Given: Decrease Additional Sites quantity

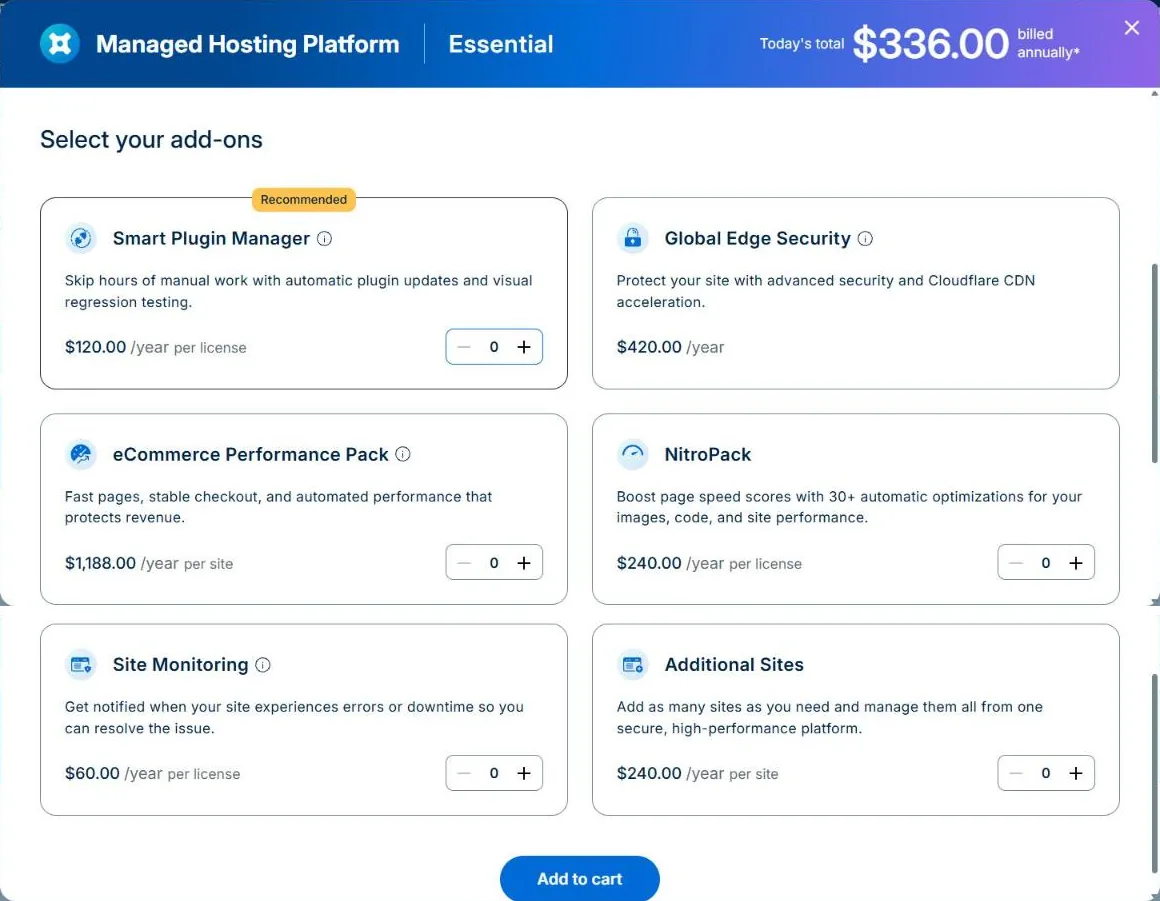Looking at the screenshot, I should (1016, 773).
